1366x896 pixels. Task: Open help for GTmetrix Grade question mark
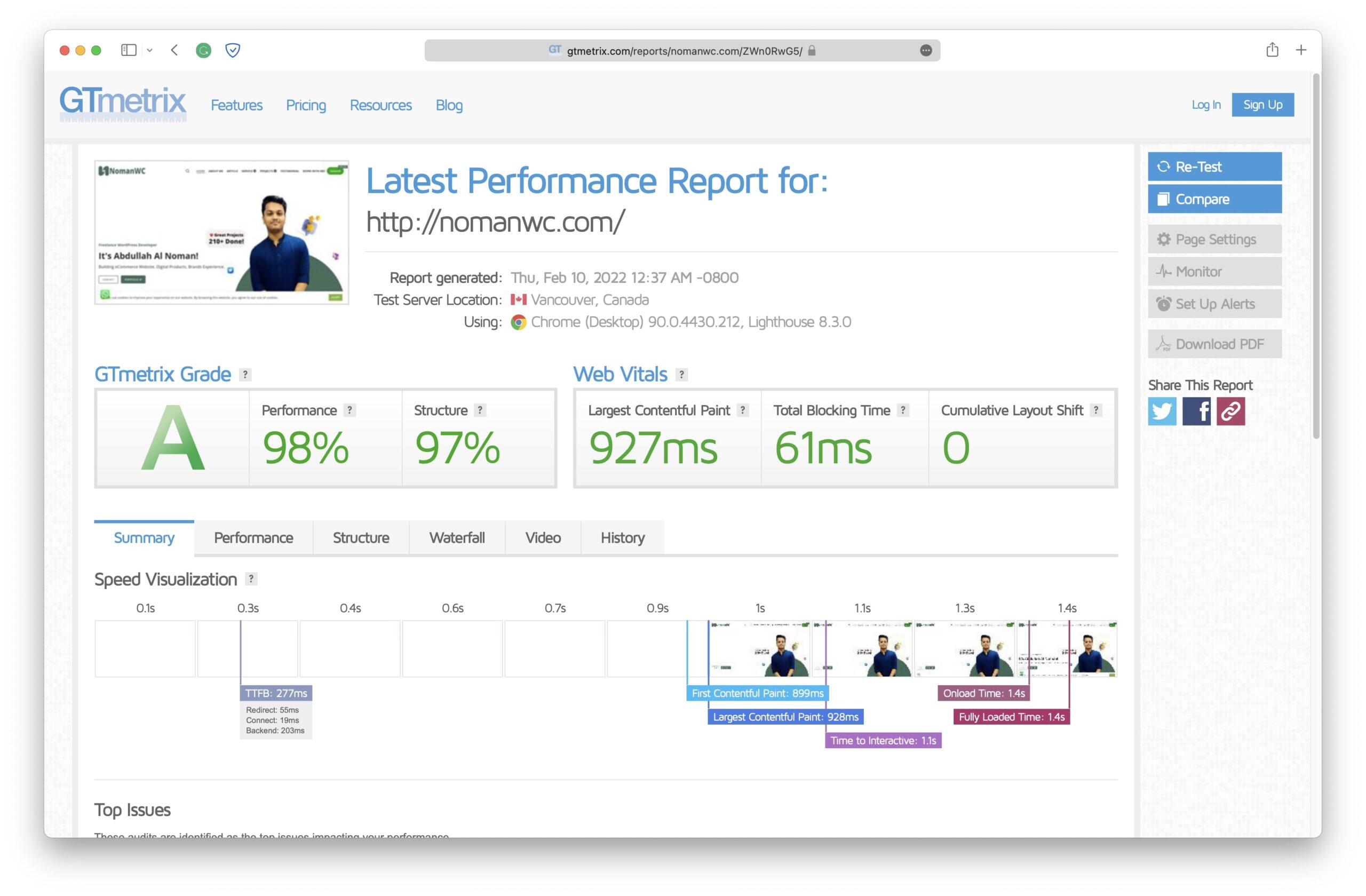[x=245, y=375]
